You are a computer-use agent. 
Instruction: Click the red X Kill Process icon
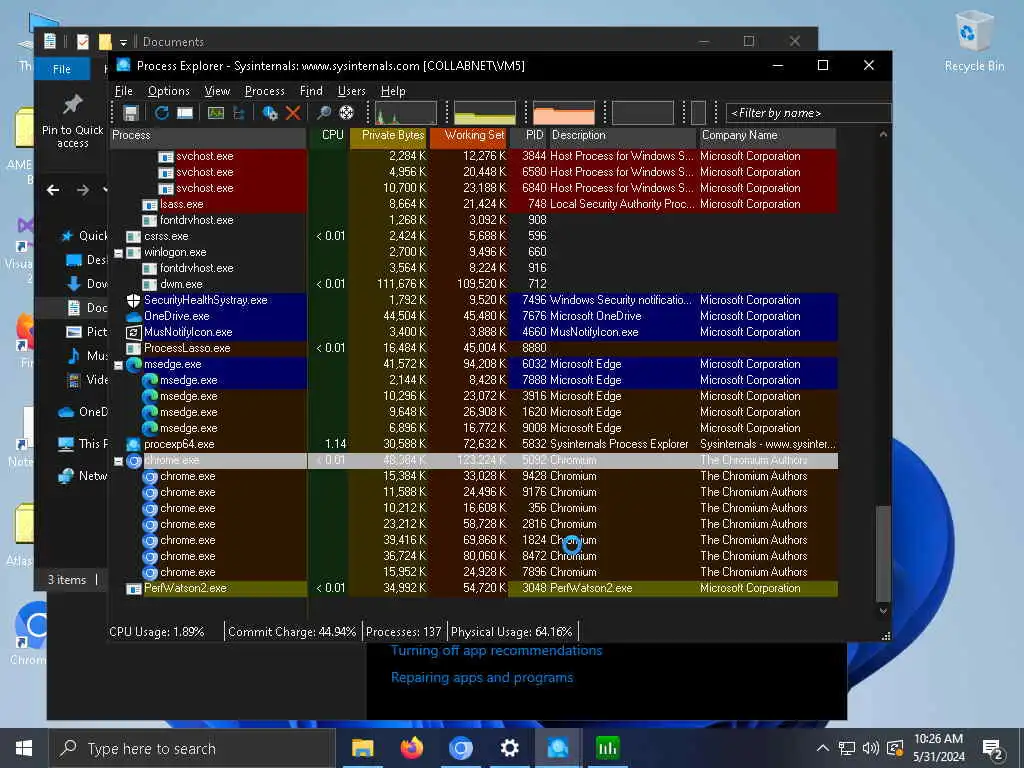293,113
